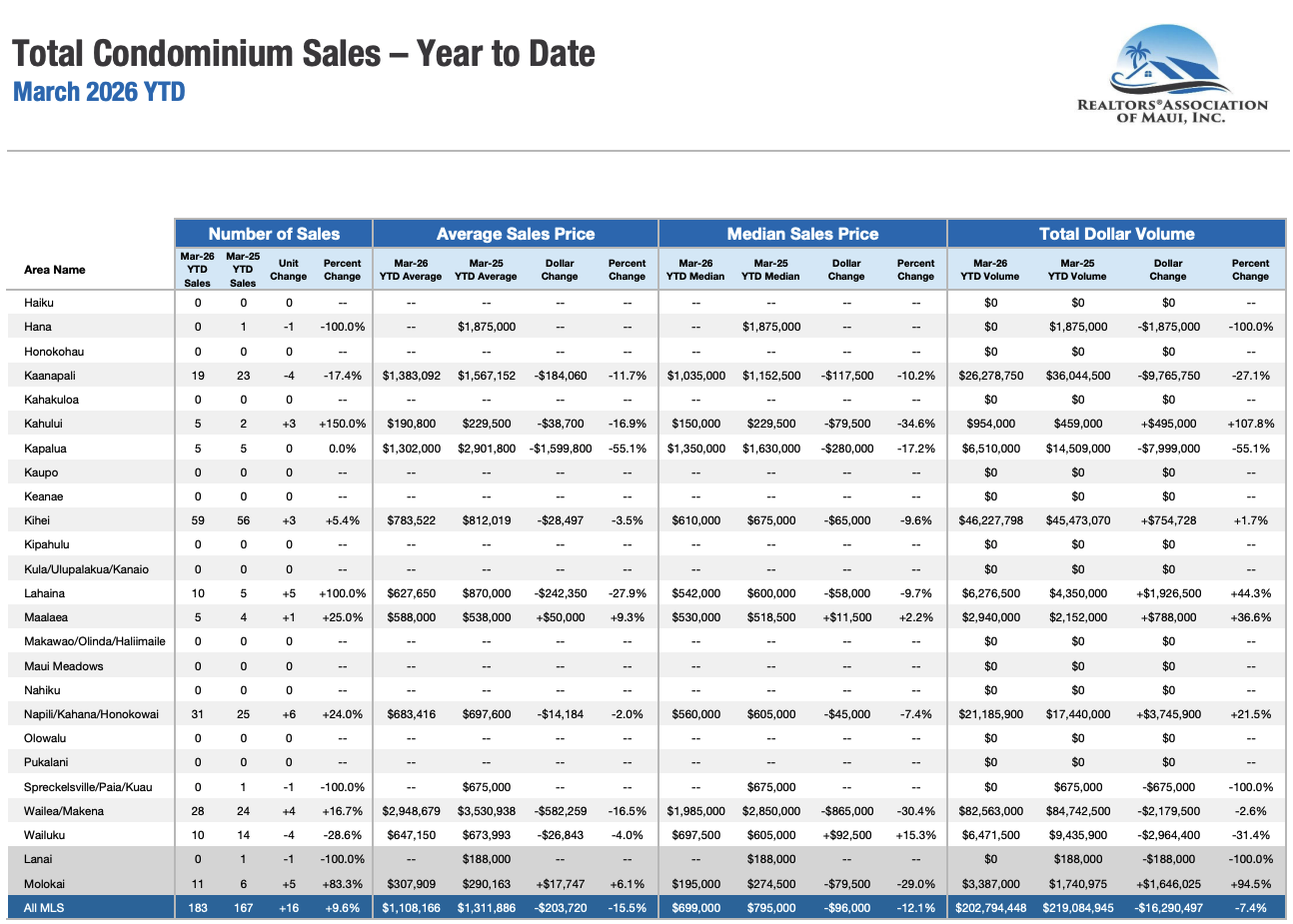Click the Median Sales Price header
This screenshot has height=924, width=1293.
(x=802, y=234)
